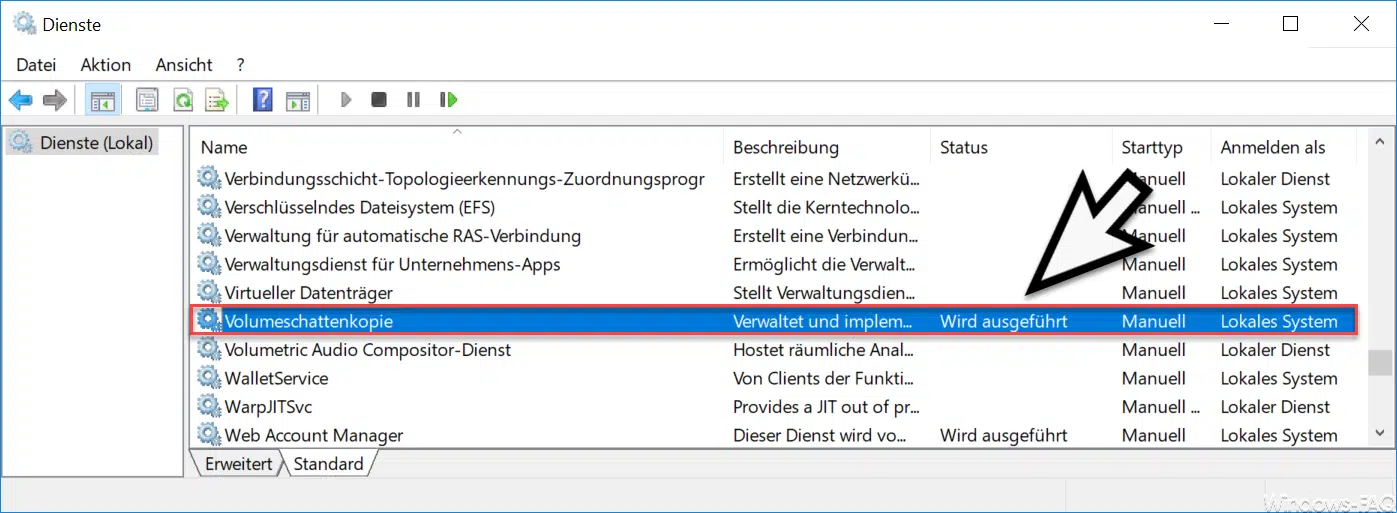
Task: Click gear icon of WarpJITSvc
Action: click(208, 407)
